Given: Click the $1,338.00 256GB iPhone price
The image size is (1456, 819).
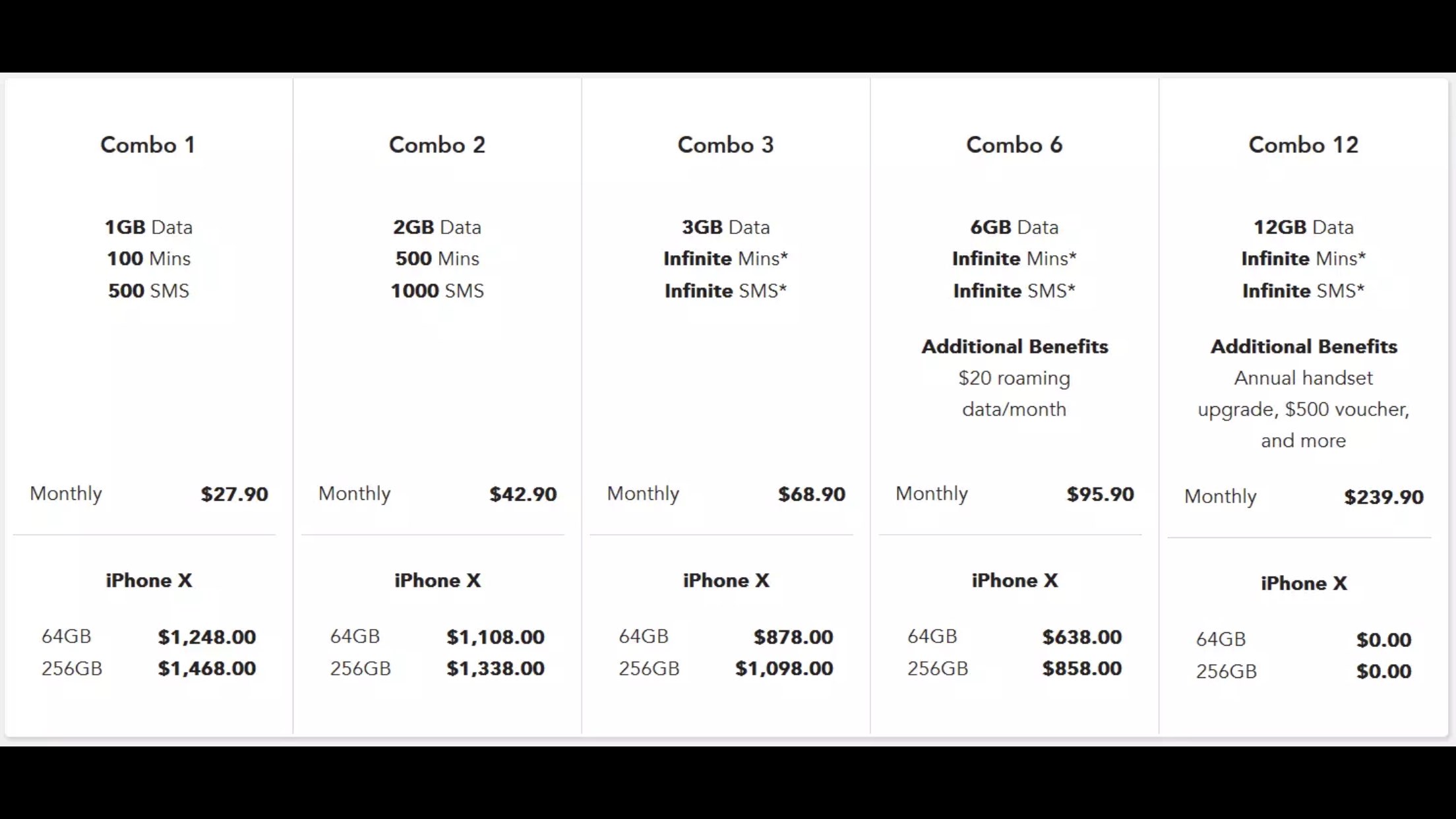Looking at the screenshot, I should [x=495, y=669].
